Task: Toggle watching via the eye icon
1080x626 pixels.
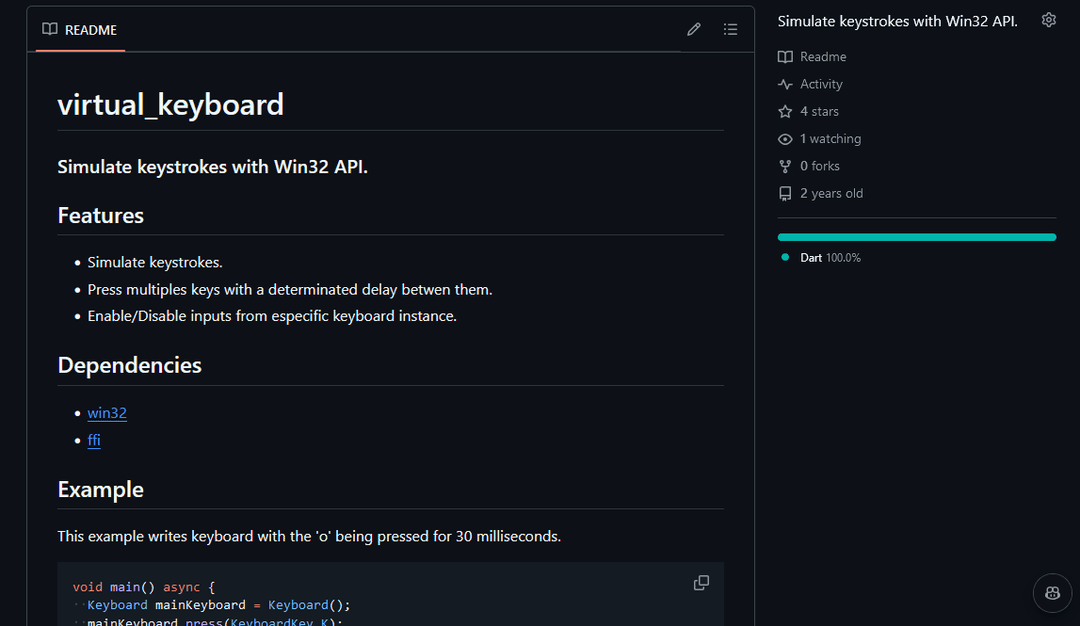Action: click(785, 138)
